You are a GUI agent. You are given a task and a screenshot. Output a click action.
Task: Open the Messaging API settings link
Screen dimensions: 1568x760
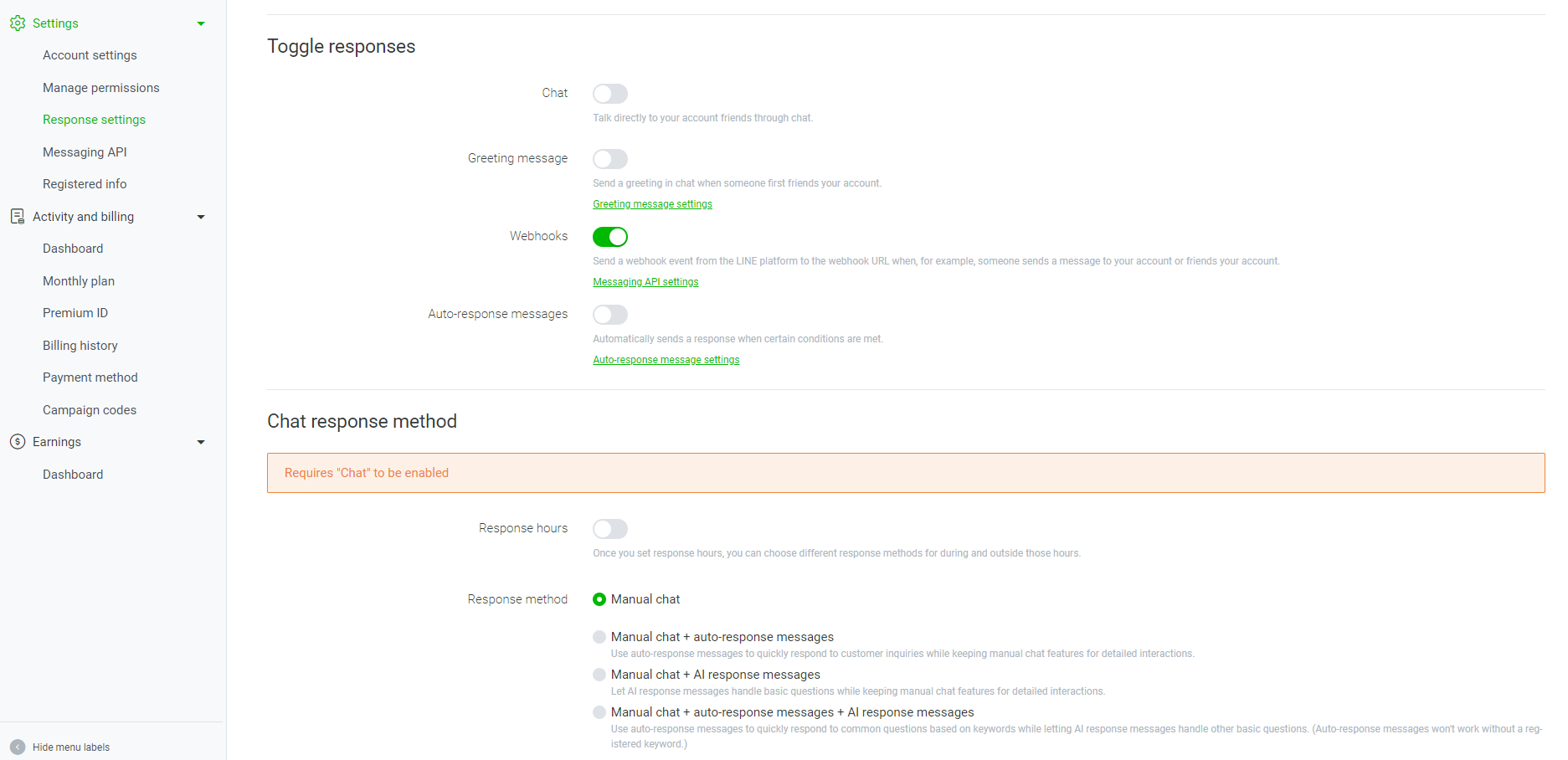(645, 282)
